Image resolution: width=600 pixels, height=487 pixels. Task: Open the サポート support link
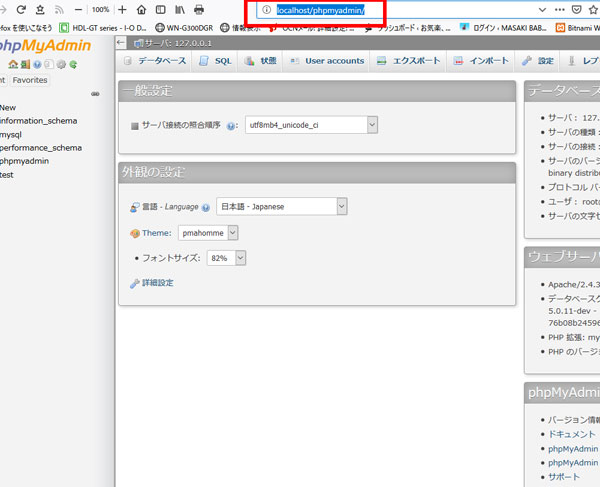pyautogui.click(x=564, y=477)
